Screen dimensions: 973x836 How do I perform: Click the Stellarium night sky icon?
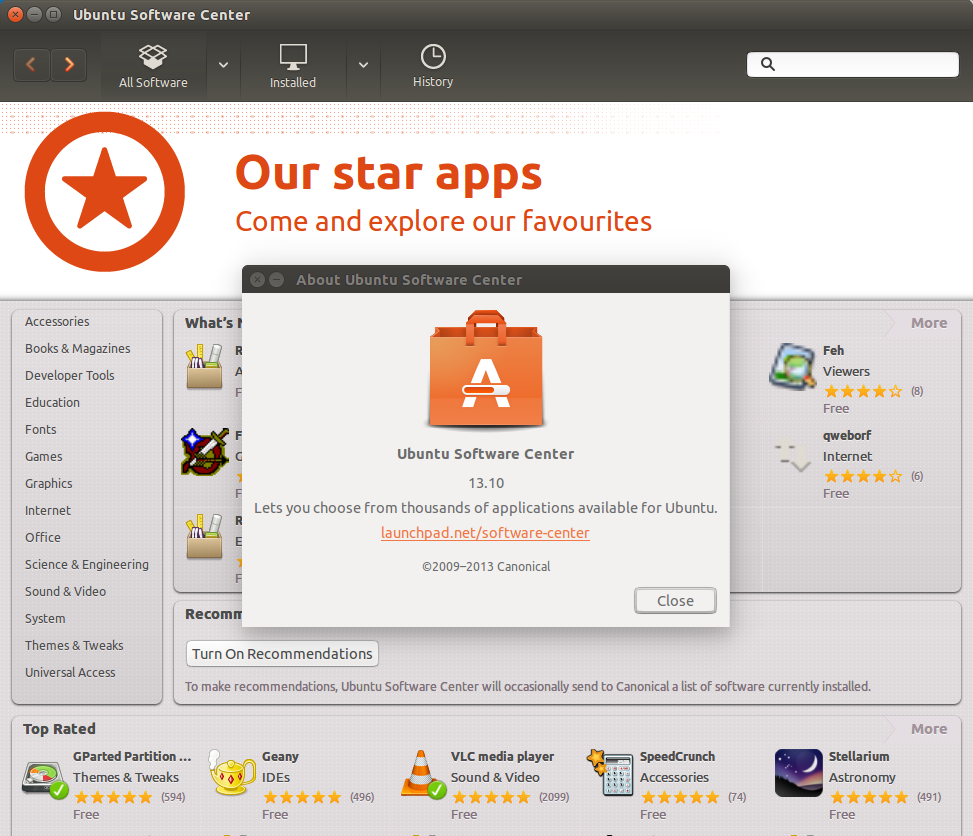[799, 773]
